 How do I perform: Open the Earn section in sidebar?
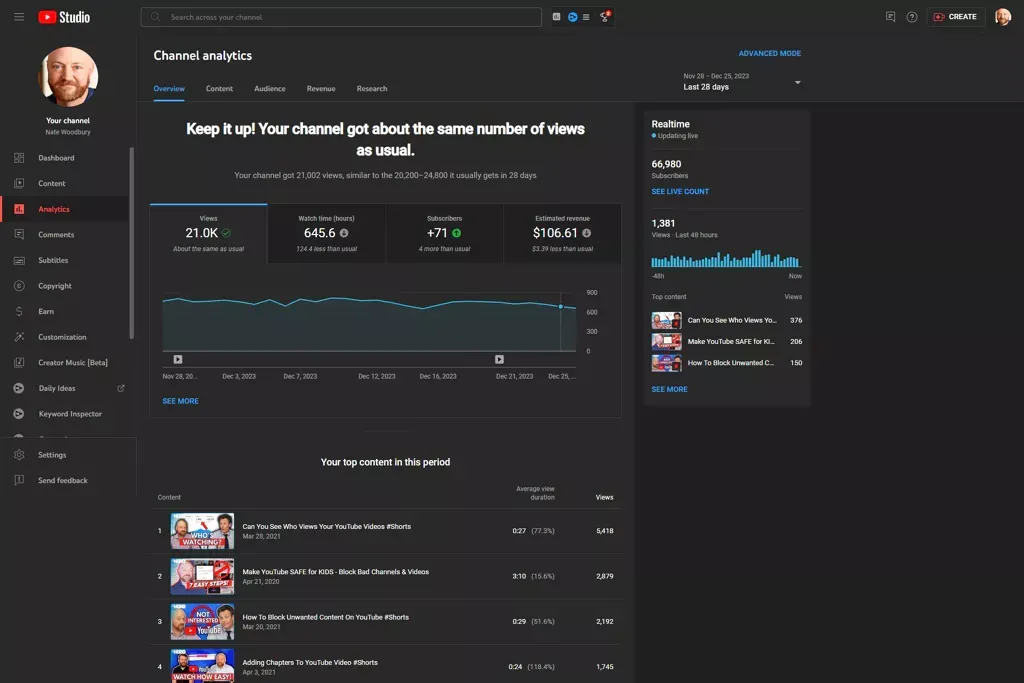[x=65, y=311]
